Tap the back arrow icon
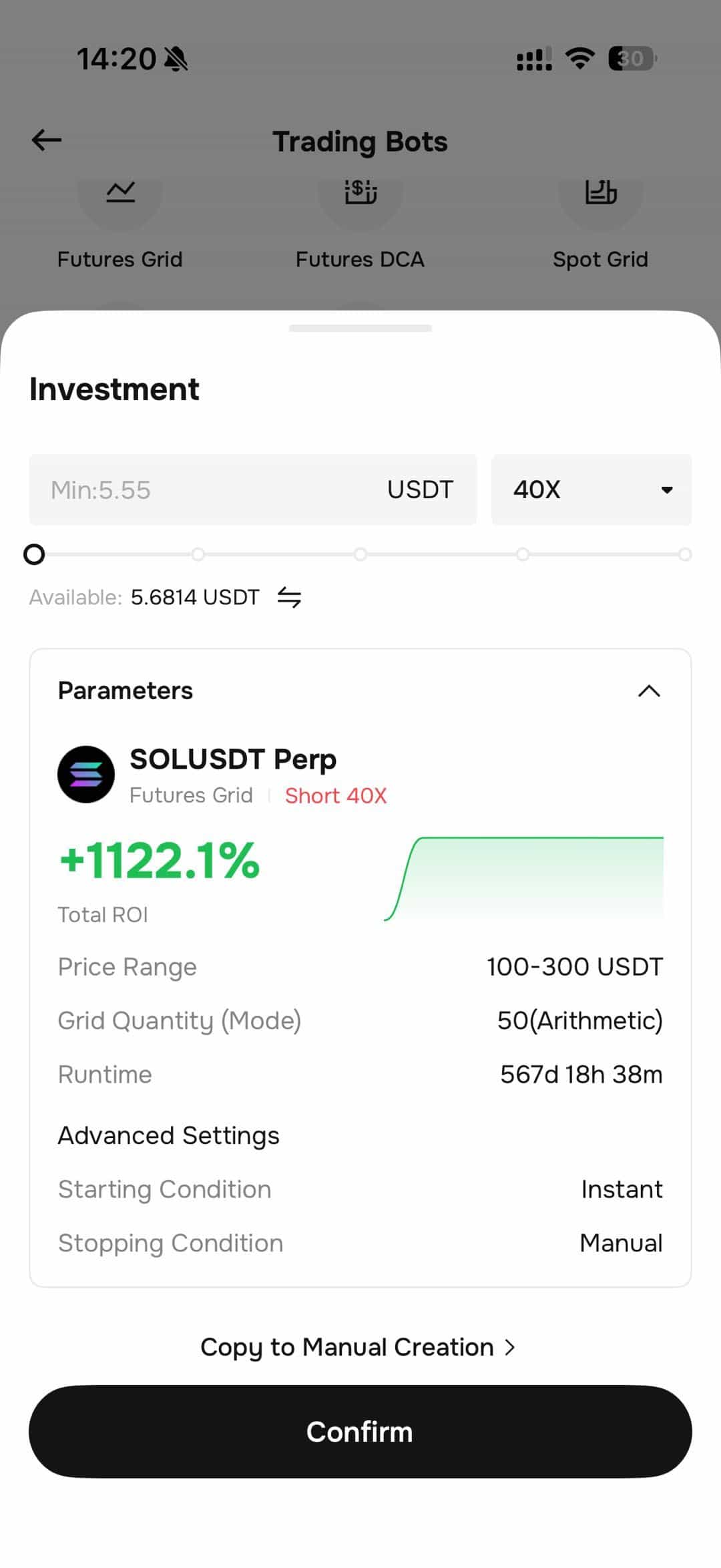721x1568 pixels. pos(47,140)
